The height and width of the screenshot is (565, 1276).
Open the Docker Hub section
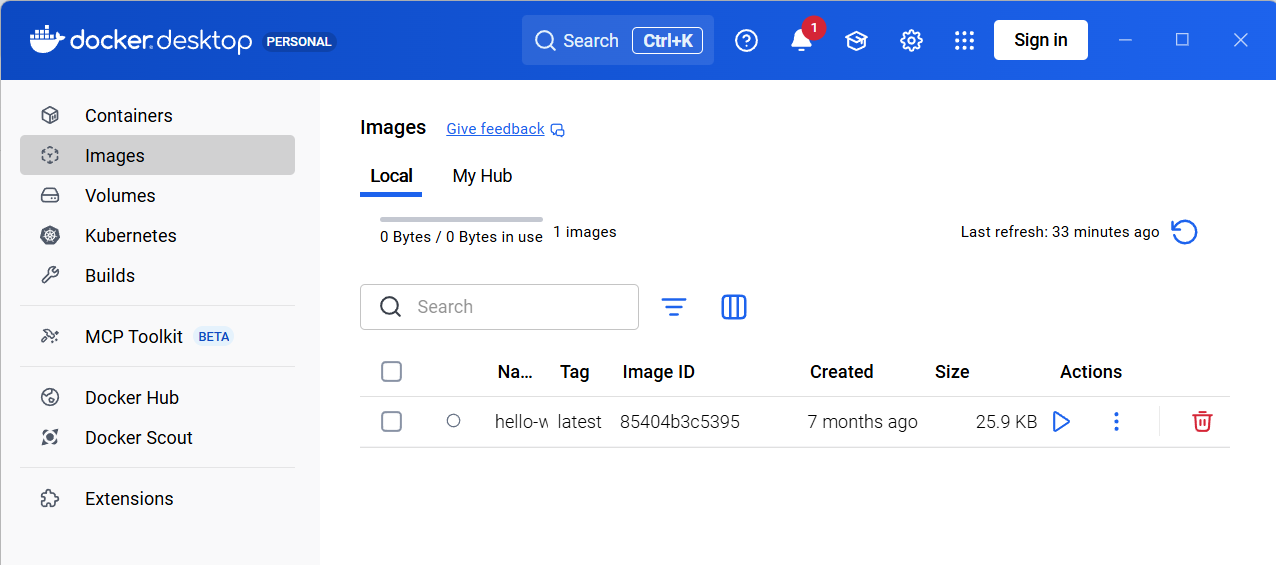157,398
